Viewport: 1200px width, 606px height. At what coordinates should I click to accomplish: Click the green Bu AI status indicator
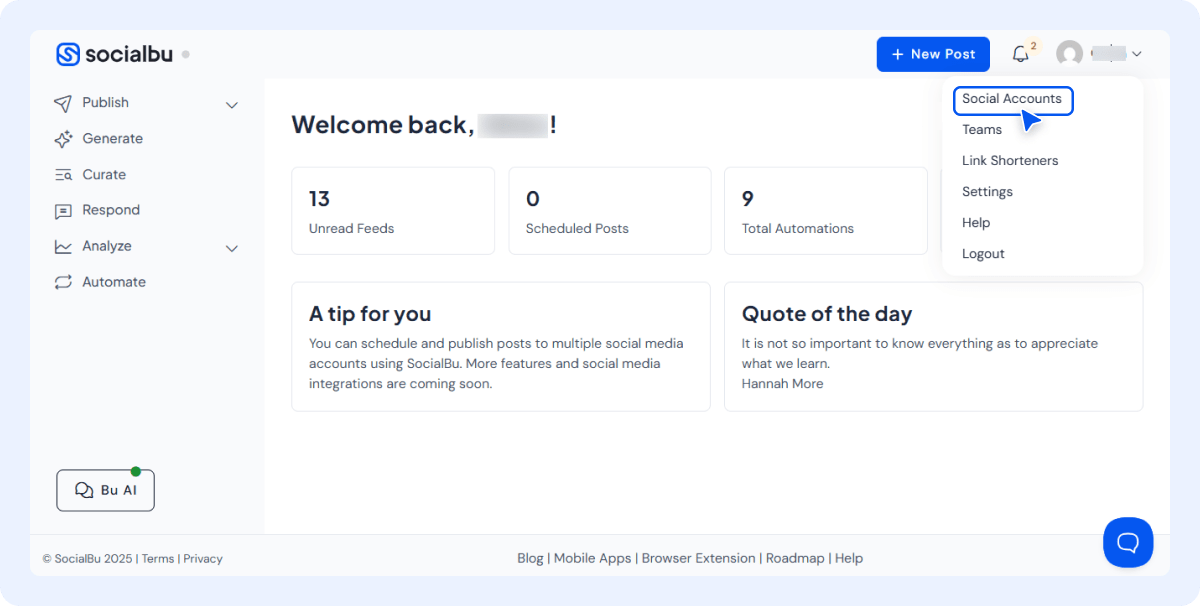[x=136, y=470]
